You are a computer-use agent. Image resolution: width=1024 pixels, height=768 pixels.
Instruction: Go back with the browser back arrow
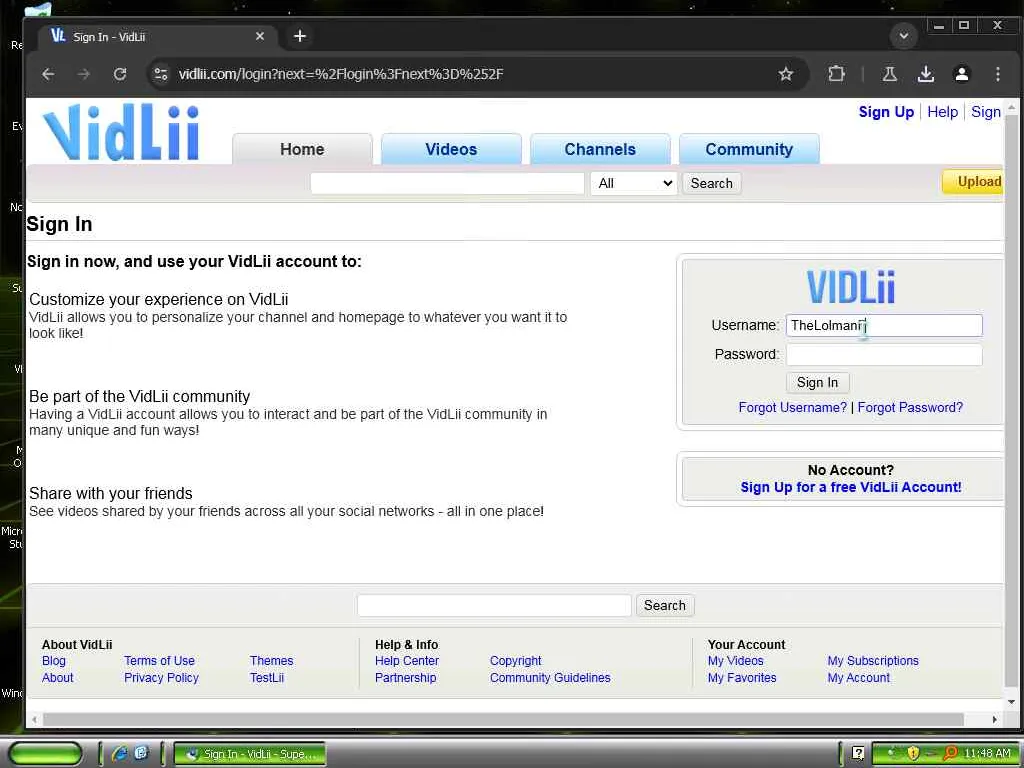(48, 74)
